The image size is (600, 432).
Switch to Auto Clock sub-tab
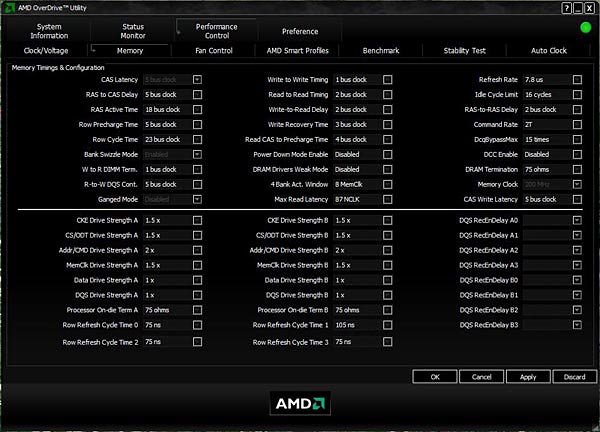549,51
